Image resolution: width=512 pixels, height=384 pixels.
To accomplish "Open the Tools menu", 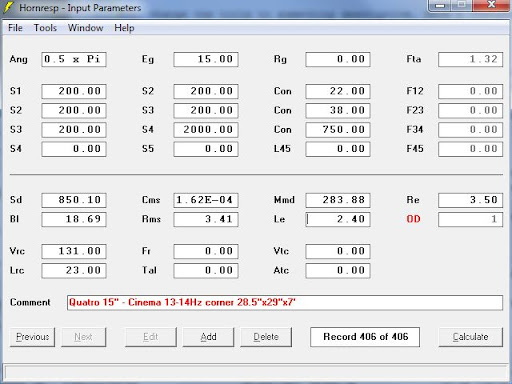I will [45, 28].
